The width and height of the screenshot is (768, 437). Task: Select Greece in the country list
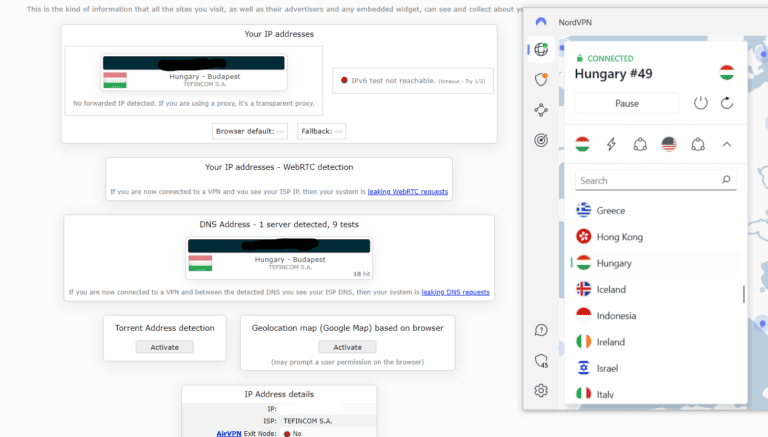click(x=655, y=211)
